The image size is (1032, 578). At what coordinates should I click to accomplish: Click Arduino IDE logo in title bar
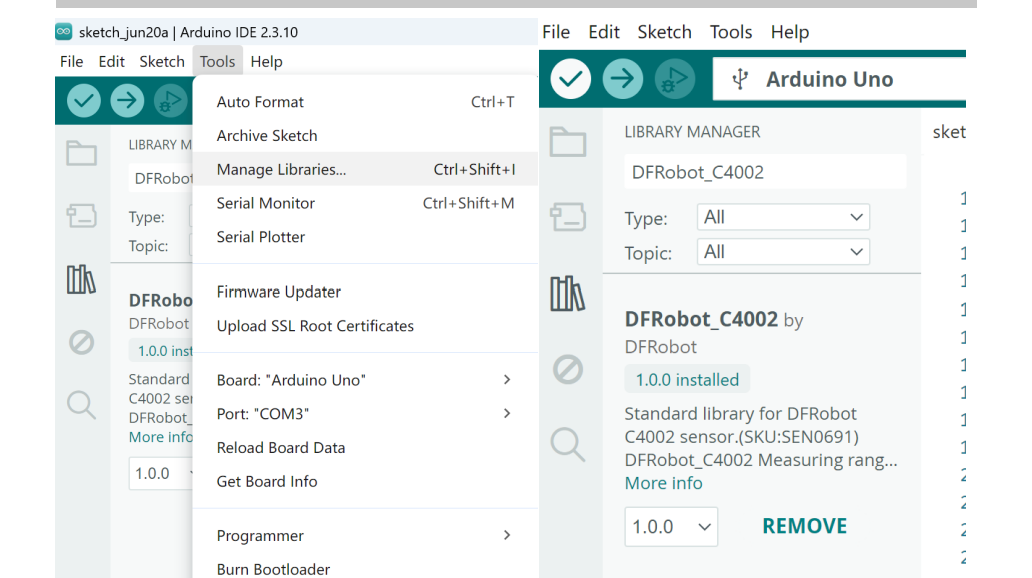coord(64,32)
